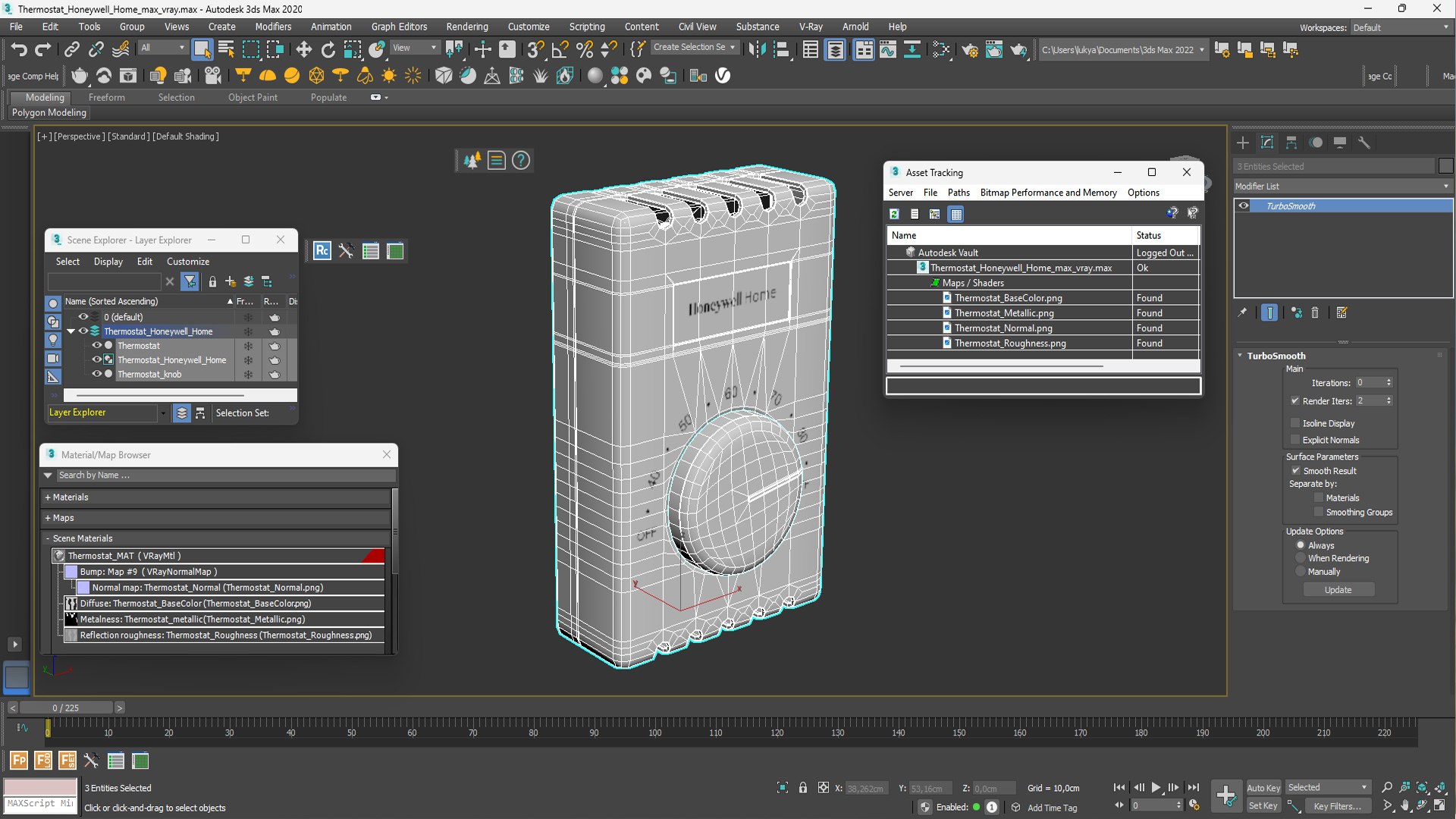Click the Selection Lock toggle in status bar
The image size is (1456, 819).
(x=803, y=788)
